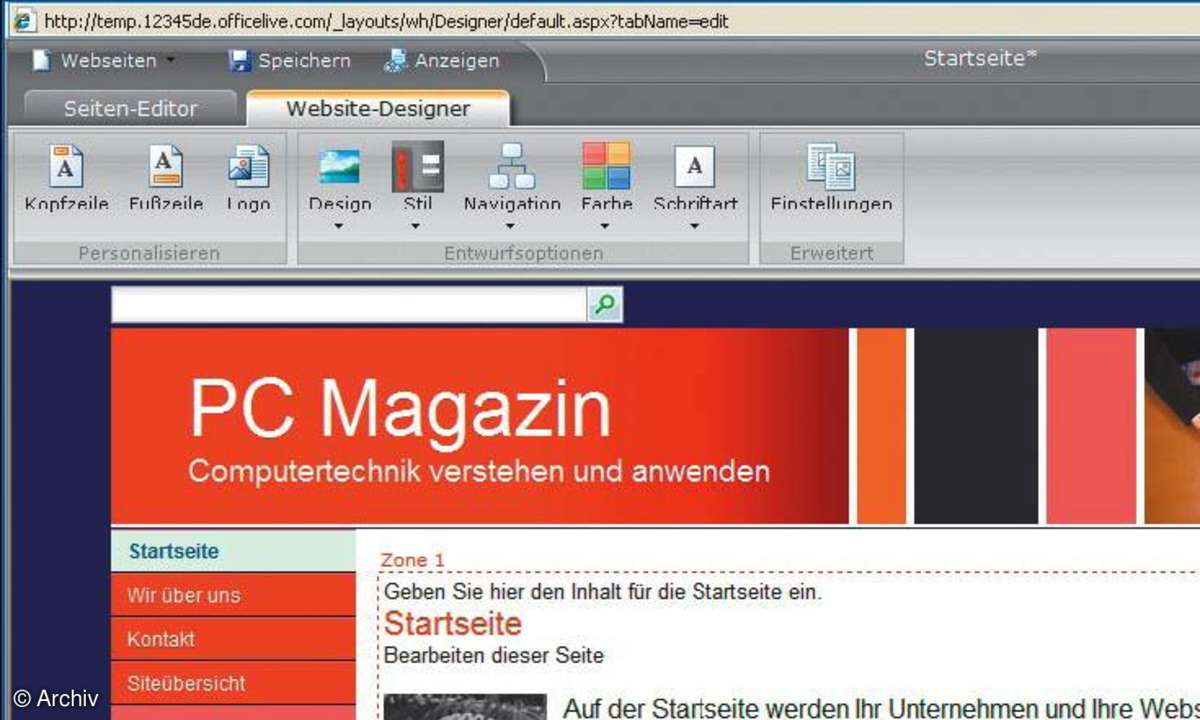The image size is (1200, 720).
Task: Expand the Farbe dropdown arrow
Action: coord(606,227)
